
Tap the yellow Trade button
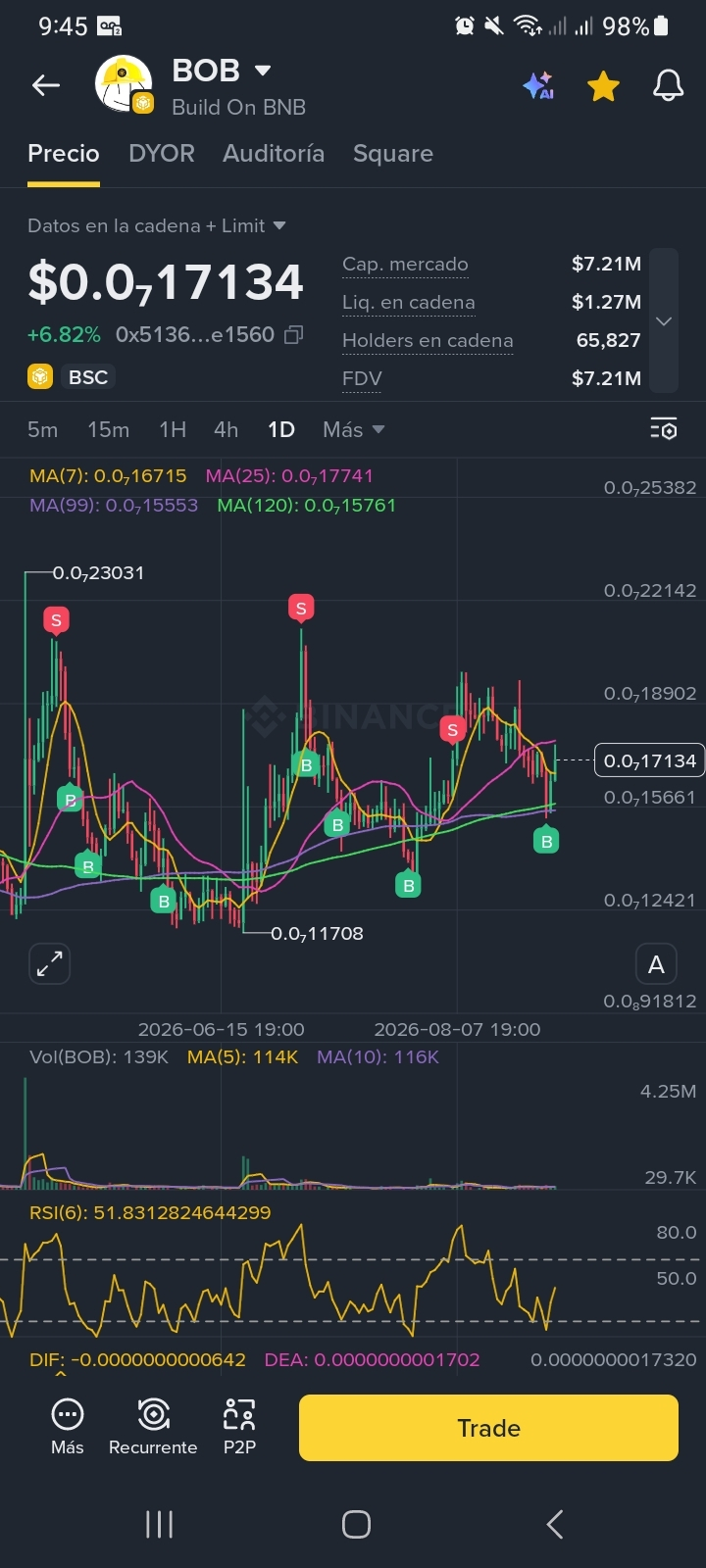[488, 1428]
